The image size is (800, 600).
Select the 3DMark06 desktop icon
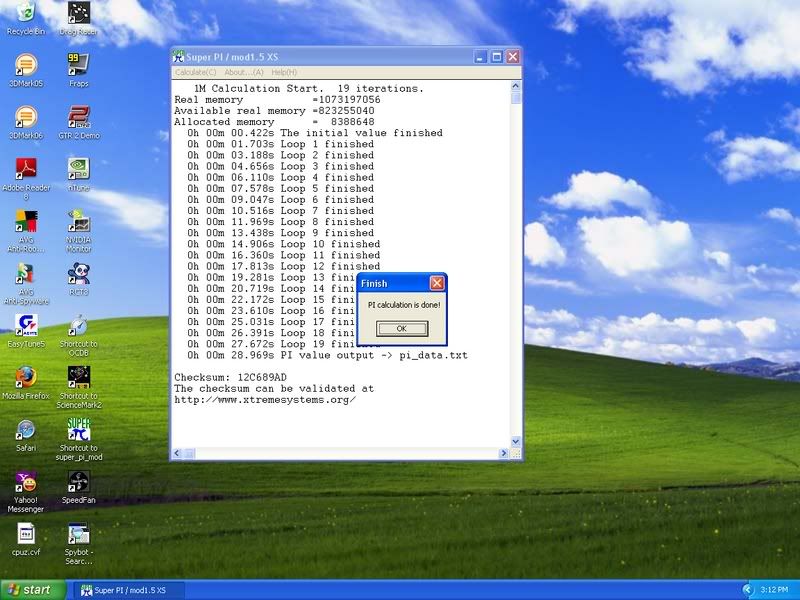pos(26,122)
